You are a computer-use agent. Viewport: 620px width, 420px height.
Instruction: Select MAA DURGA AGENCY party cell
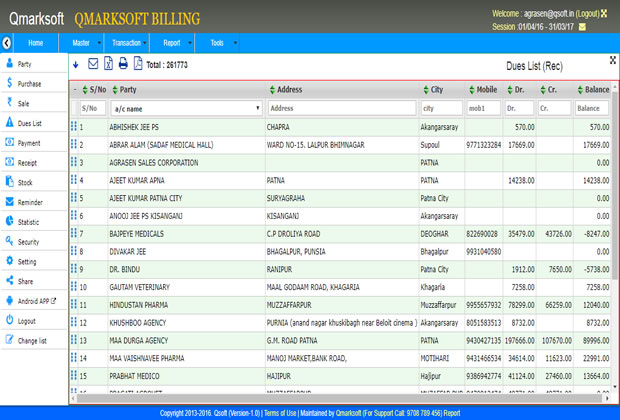[187, 341]
